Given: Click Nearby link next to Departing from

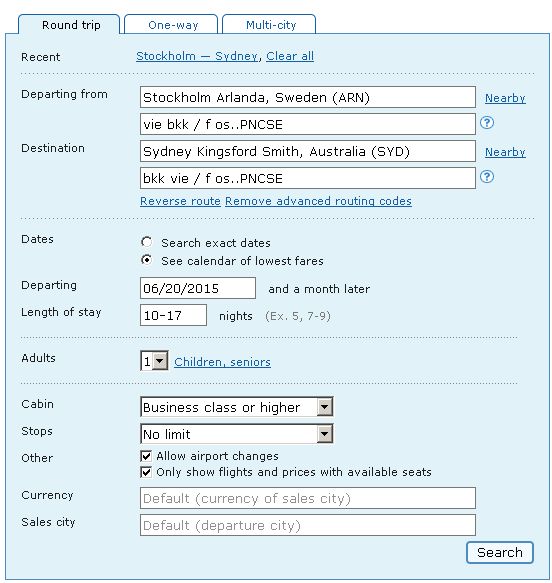Looking at the screenshot, I should point(505,98).
